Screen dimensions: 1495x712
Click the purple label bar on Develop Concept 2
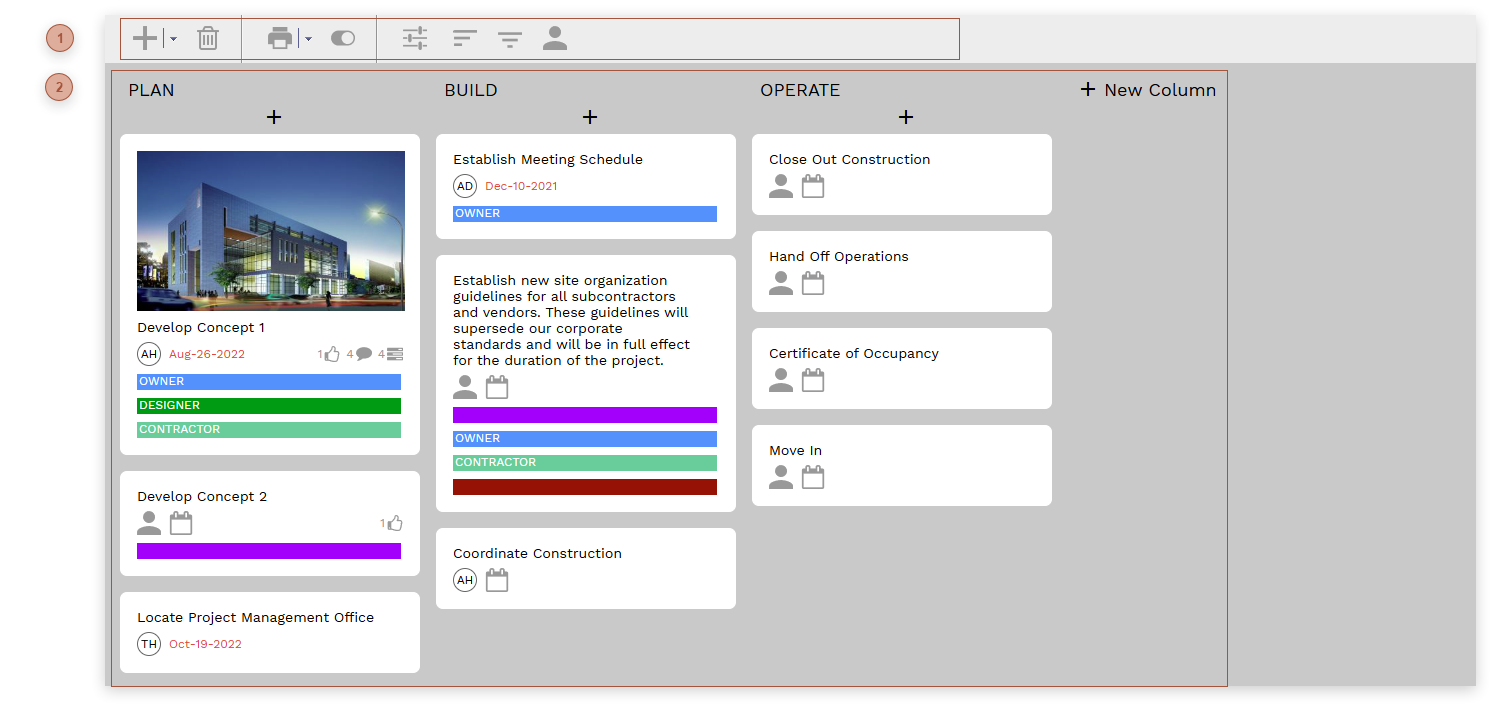pos(269,550)
